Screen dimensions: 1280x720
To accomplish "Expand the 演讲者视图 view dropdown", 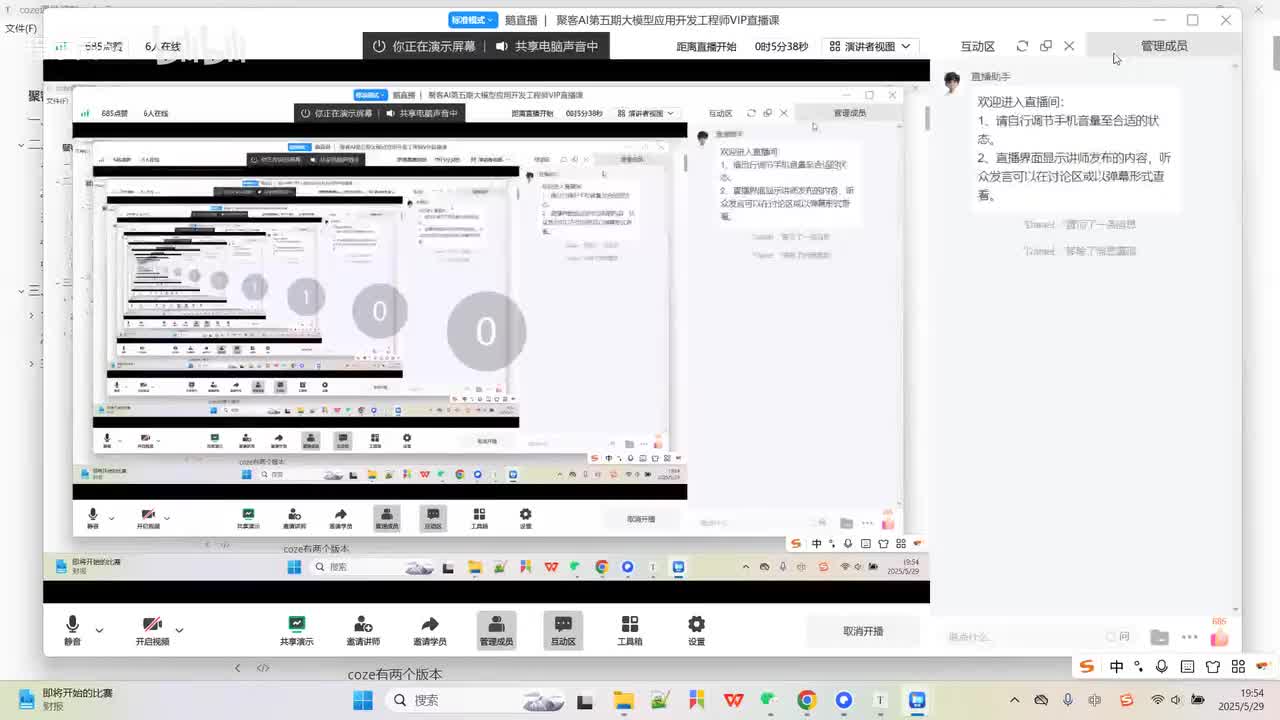I will coord(870,46).
